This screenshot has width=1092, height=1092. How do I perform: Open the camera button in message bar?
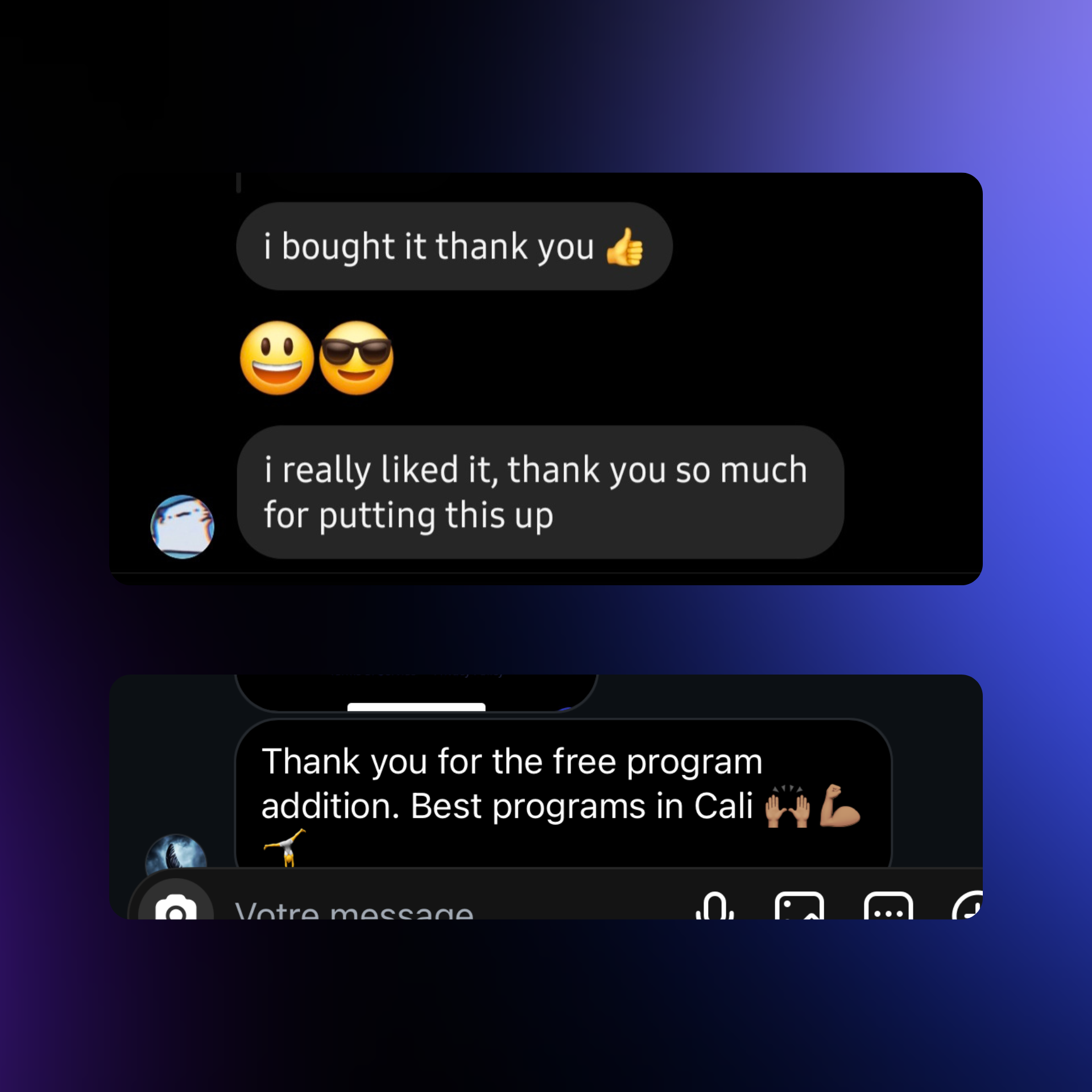point(176,900)
